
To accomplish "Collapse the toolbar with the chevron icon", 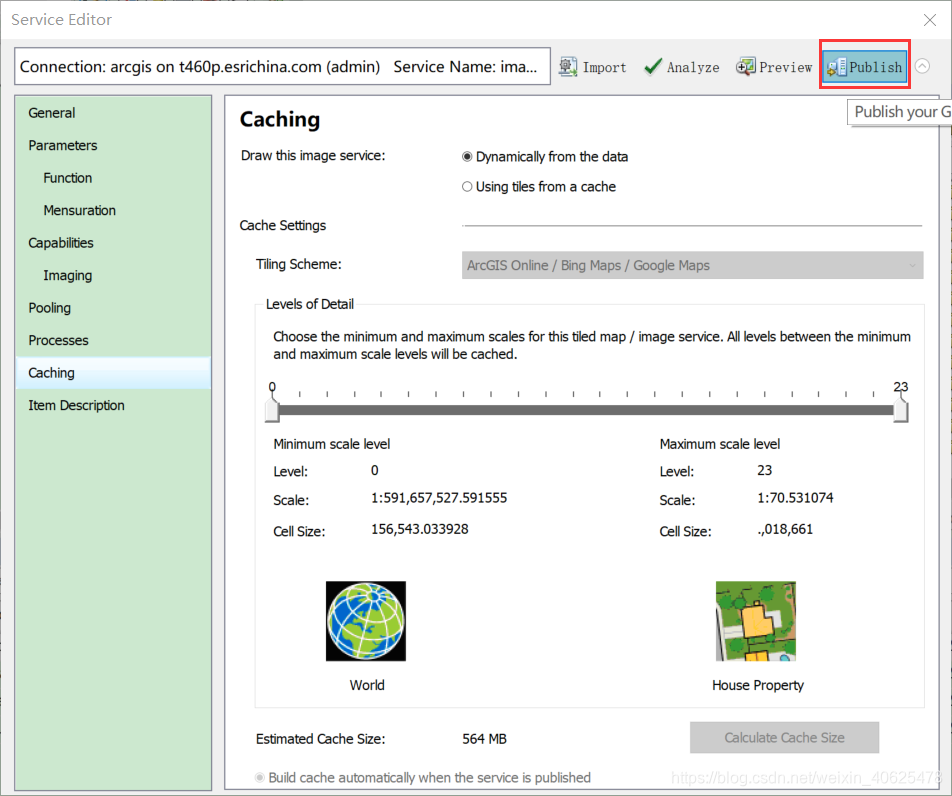I will tap(922, 66).
